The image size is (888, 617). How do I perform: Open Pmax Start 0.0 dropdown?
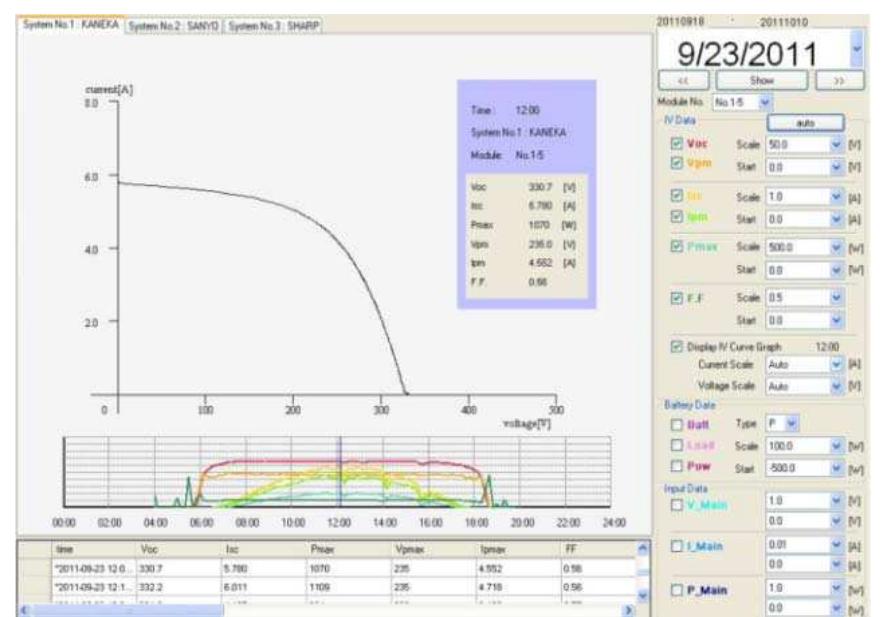836,270
